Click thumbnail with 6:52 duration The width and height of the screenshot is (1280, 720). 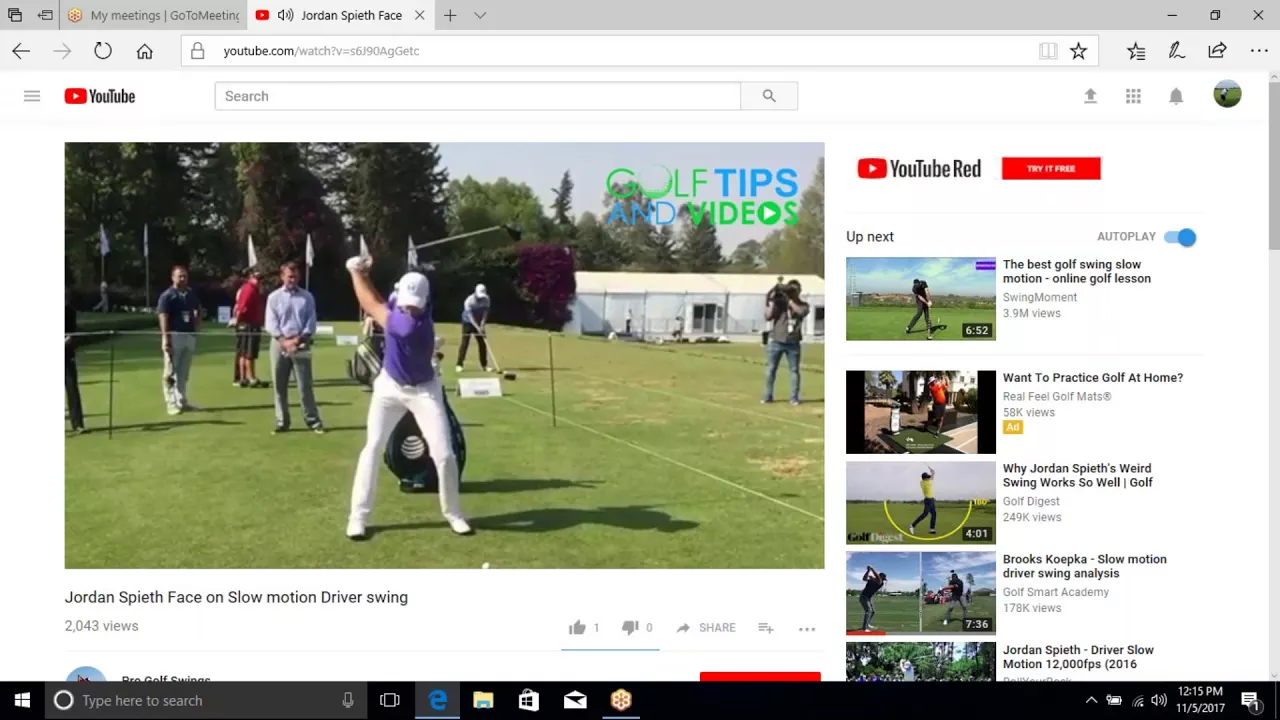(921, 299)
